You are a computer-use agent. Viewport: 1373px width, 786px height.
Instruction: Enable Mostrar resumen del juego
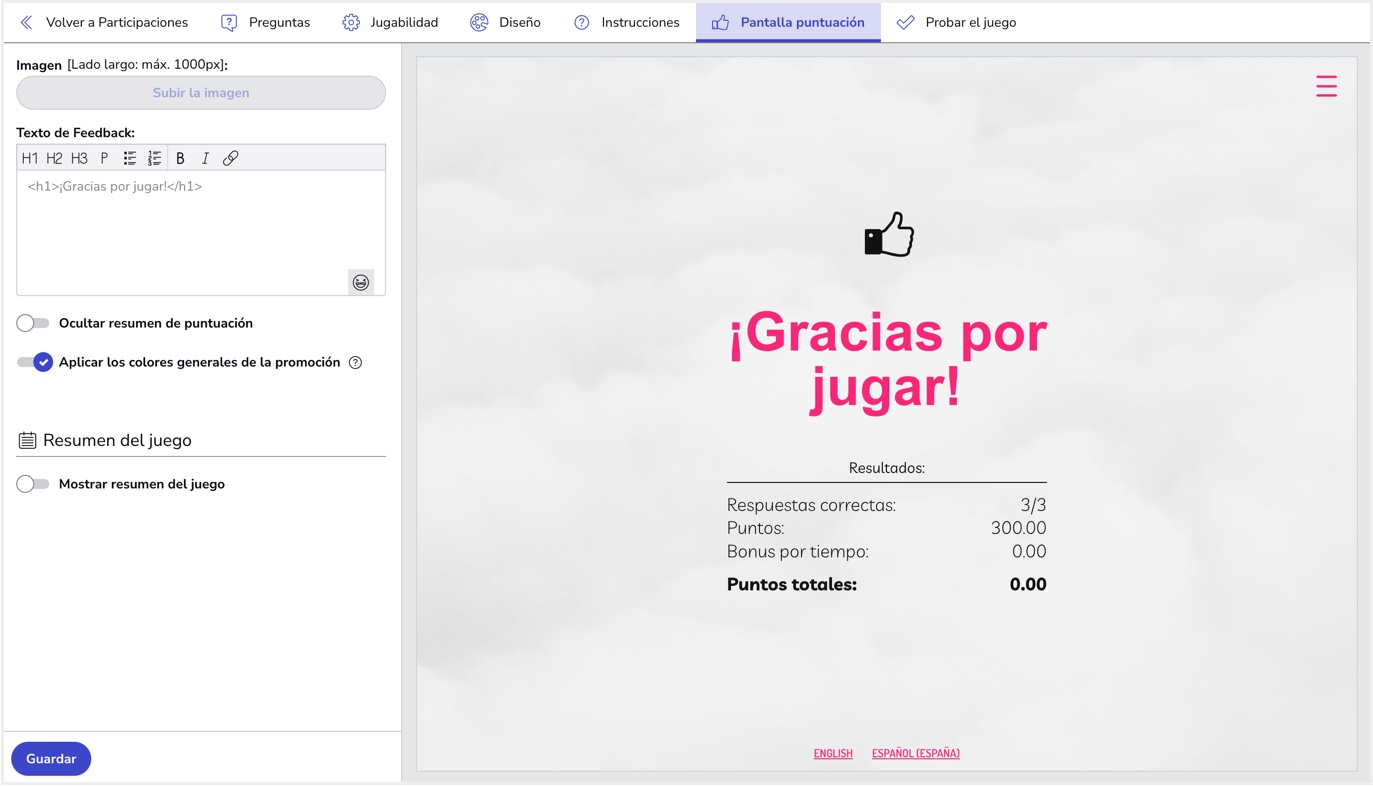click(x=33, y=484)
